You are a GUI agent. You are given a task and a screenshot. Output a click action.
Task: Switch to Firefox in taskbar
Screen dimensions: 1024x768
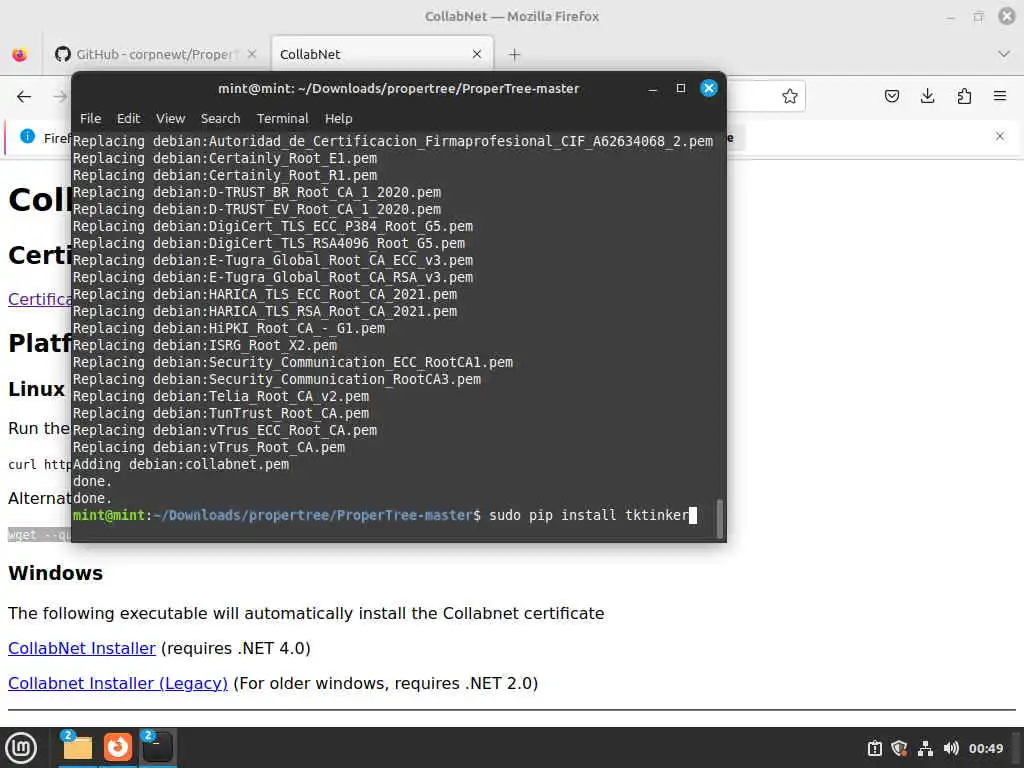[118, 748]
